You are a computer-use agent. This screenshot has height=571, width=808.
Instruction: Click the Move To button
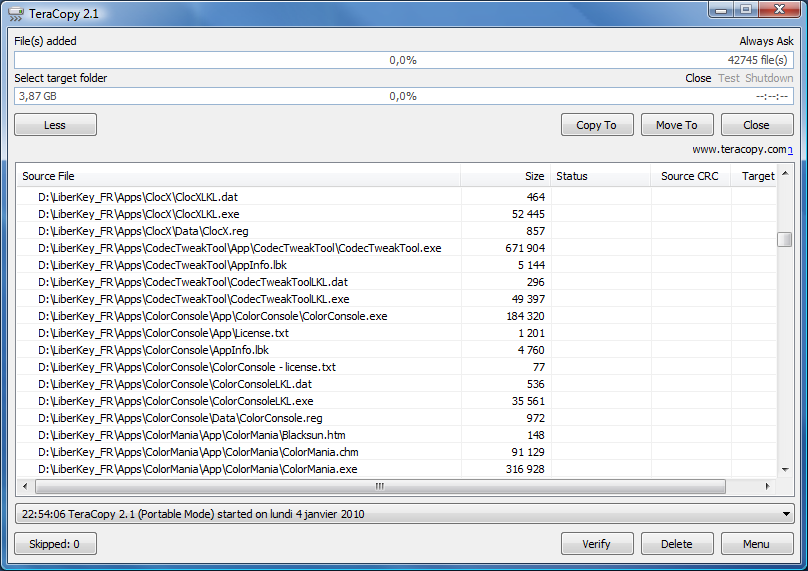(x=677, y=125)
